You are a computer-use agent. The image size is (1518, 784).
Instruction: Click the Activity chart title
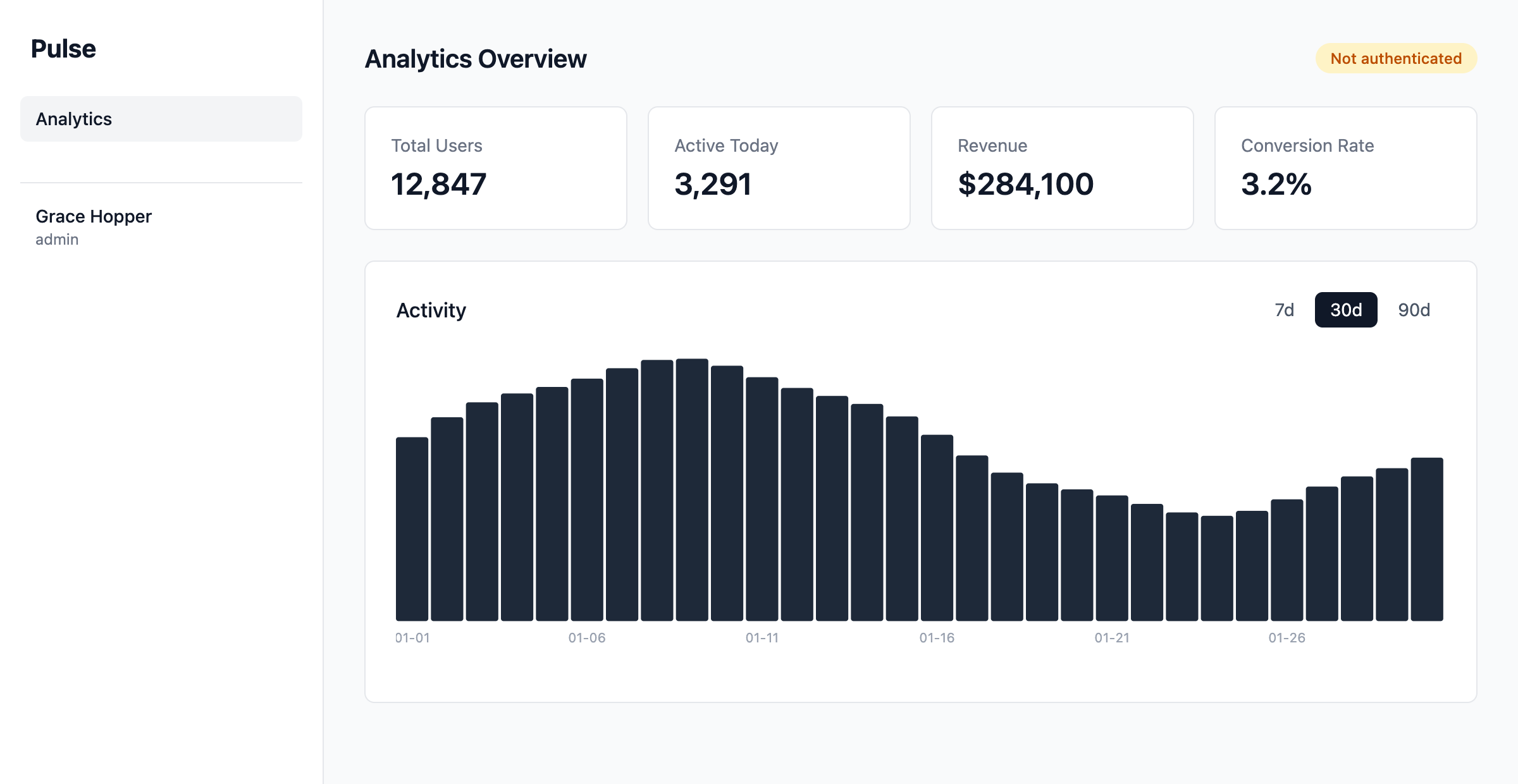click(431, 310)
